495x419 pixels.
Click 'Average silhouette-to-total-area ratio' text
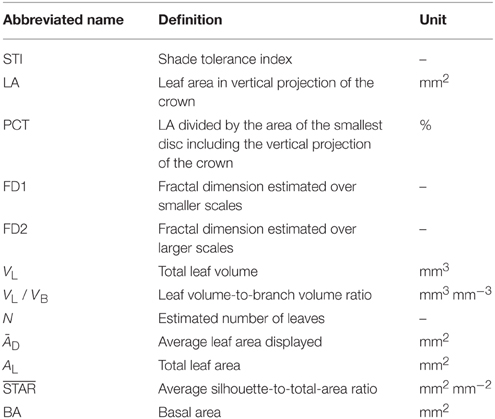click(x=268, y=389)
